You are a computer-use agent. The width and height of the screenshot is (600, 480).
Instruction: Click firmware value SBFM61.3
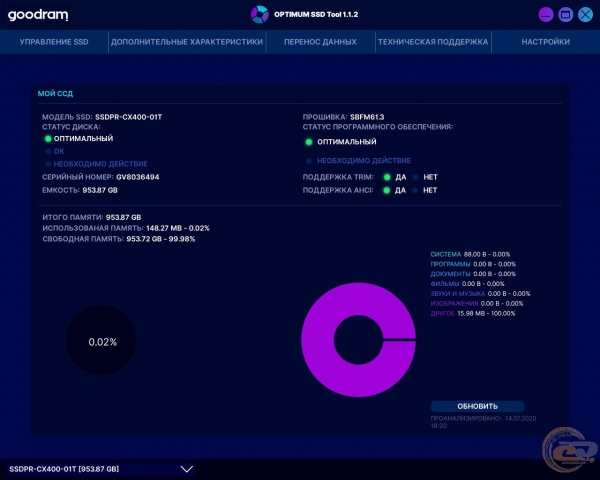point(367,117)
